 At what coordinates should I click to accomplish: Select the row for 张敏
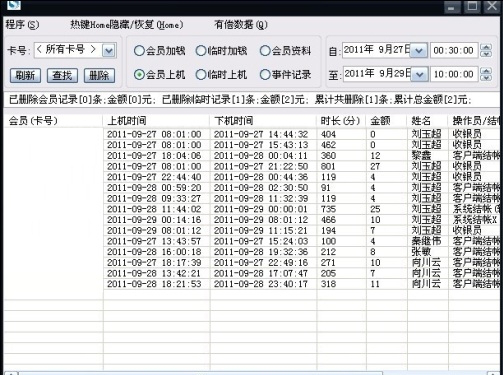click(252, 252)
